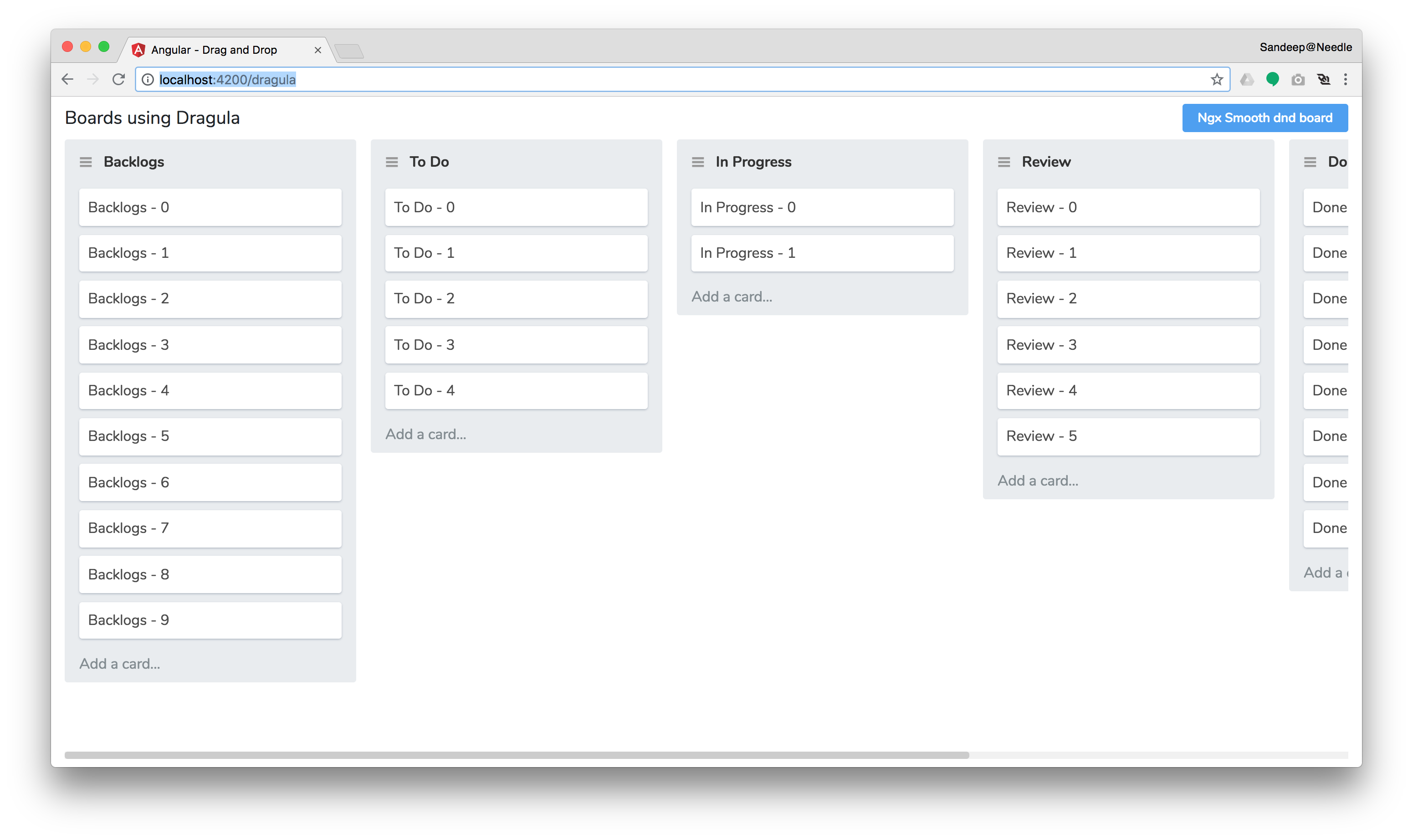Open the Chrome three-dot menu
Image resolution: width=1413 pixels, height=840 pixels.
coord(1346,79)
